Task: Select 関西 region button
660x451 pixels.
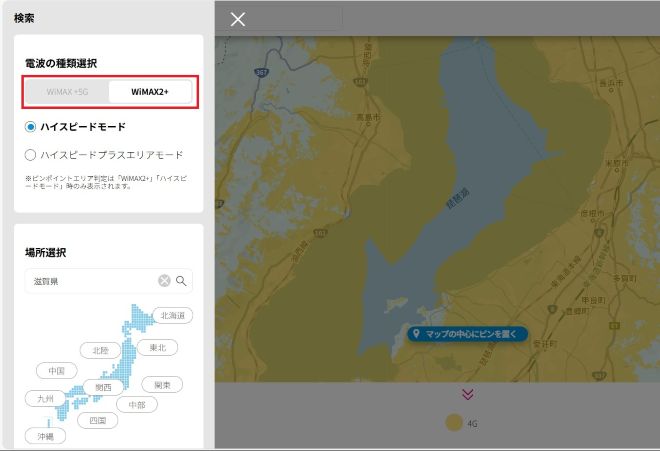Action: click(103, 387)
